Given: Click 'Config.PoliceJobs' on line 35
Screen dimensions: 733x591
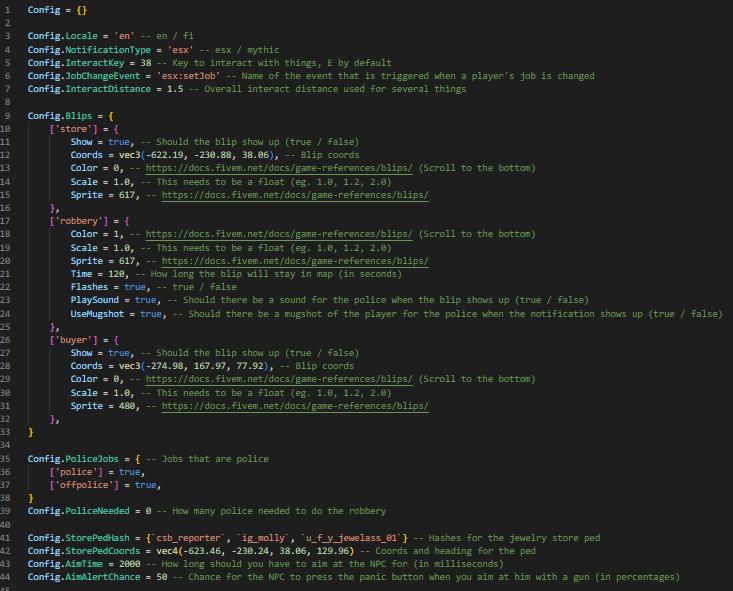Looking at the screenshot, I should 73,459.
